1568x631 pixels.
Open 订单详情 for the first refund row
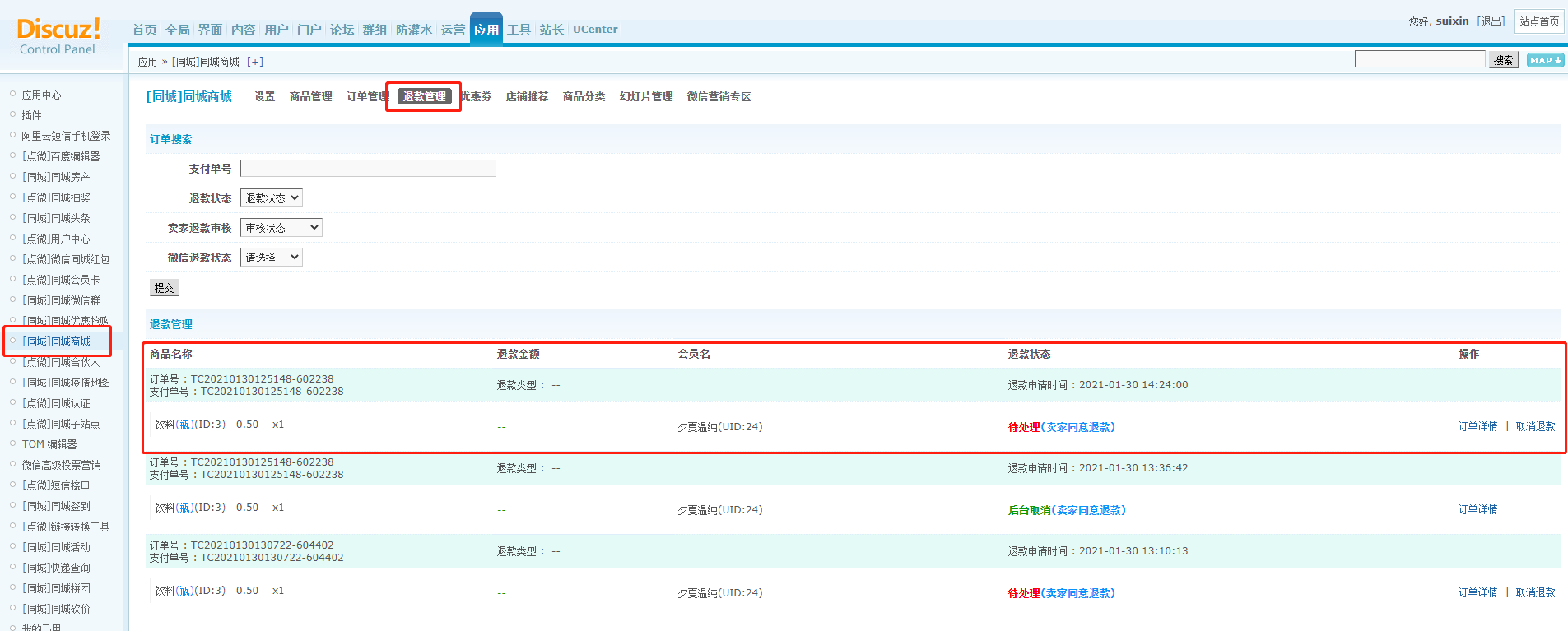pos(1477,426)
